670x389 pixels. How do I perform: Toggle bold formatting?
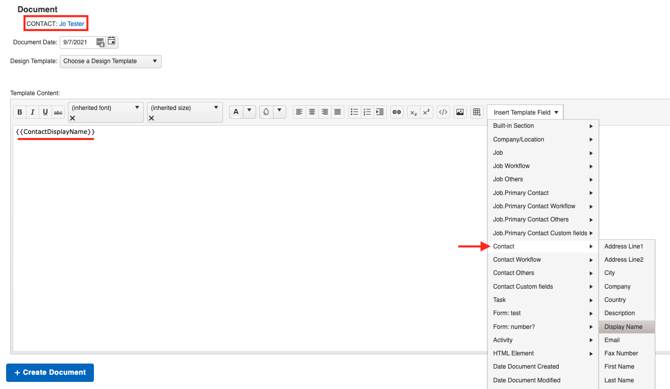20,112
